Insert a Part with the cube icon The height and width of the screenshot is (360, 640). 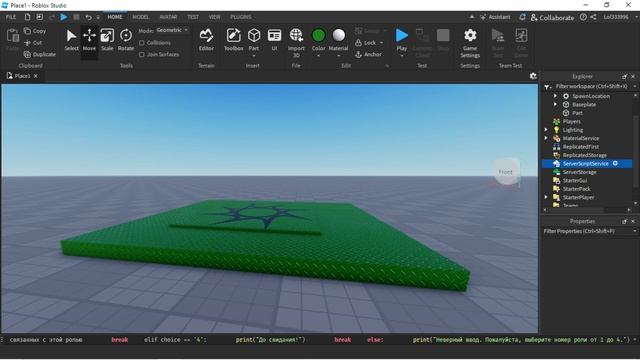254,36
